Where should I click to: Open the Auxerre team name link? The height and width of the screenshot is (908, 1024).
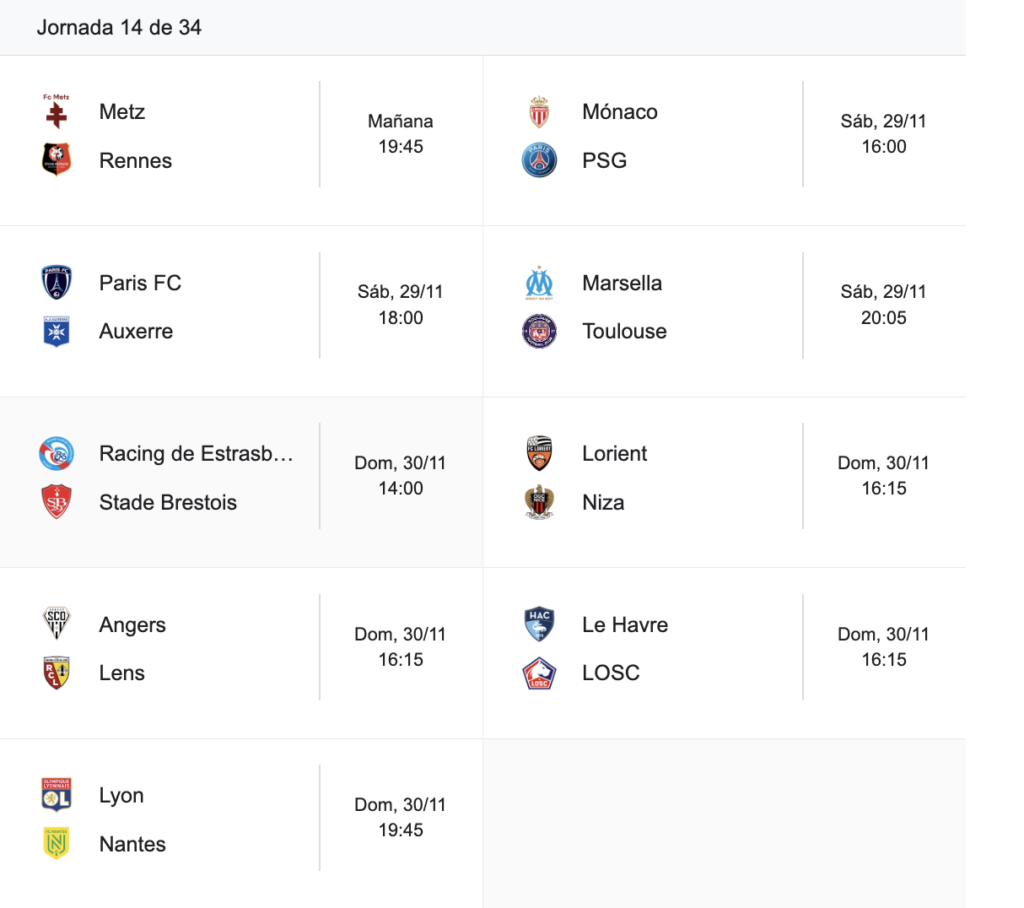click(x=136, y=331)
